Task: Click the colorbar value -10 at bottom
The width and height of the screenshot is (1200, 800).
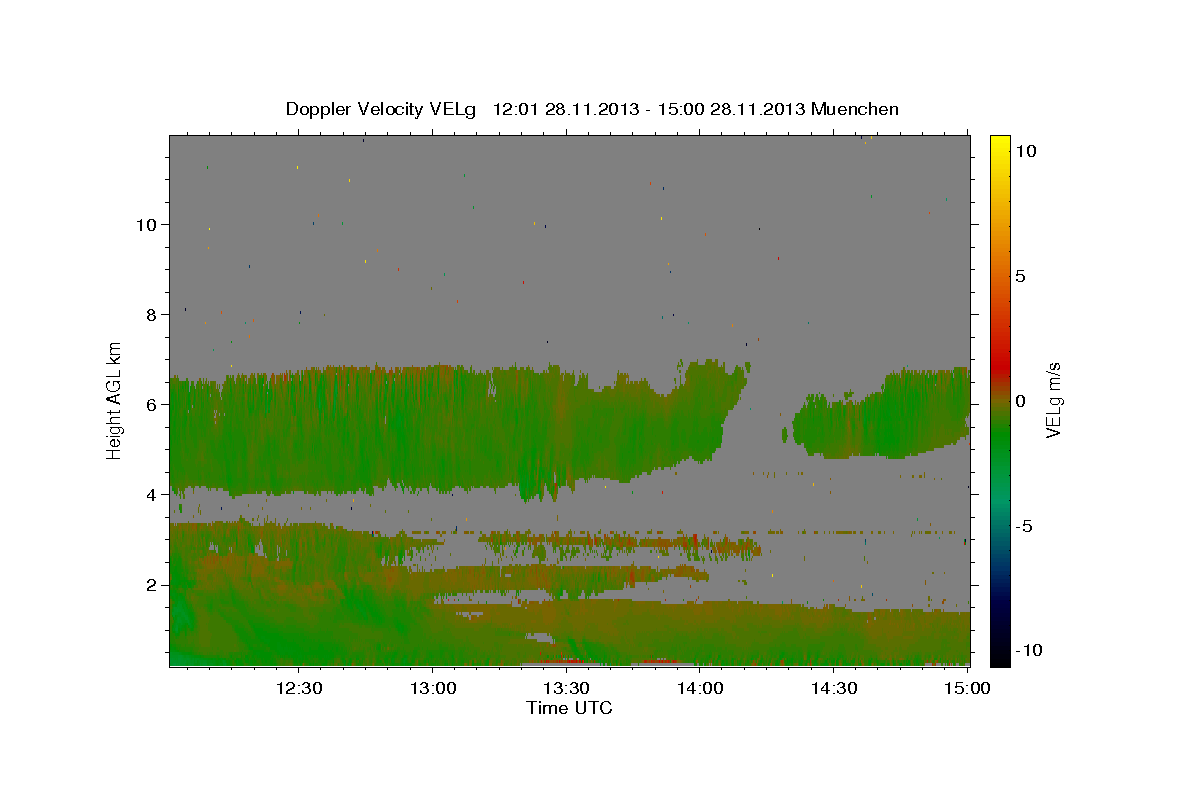Action: [1029, 650]
